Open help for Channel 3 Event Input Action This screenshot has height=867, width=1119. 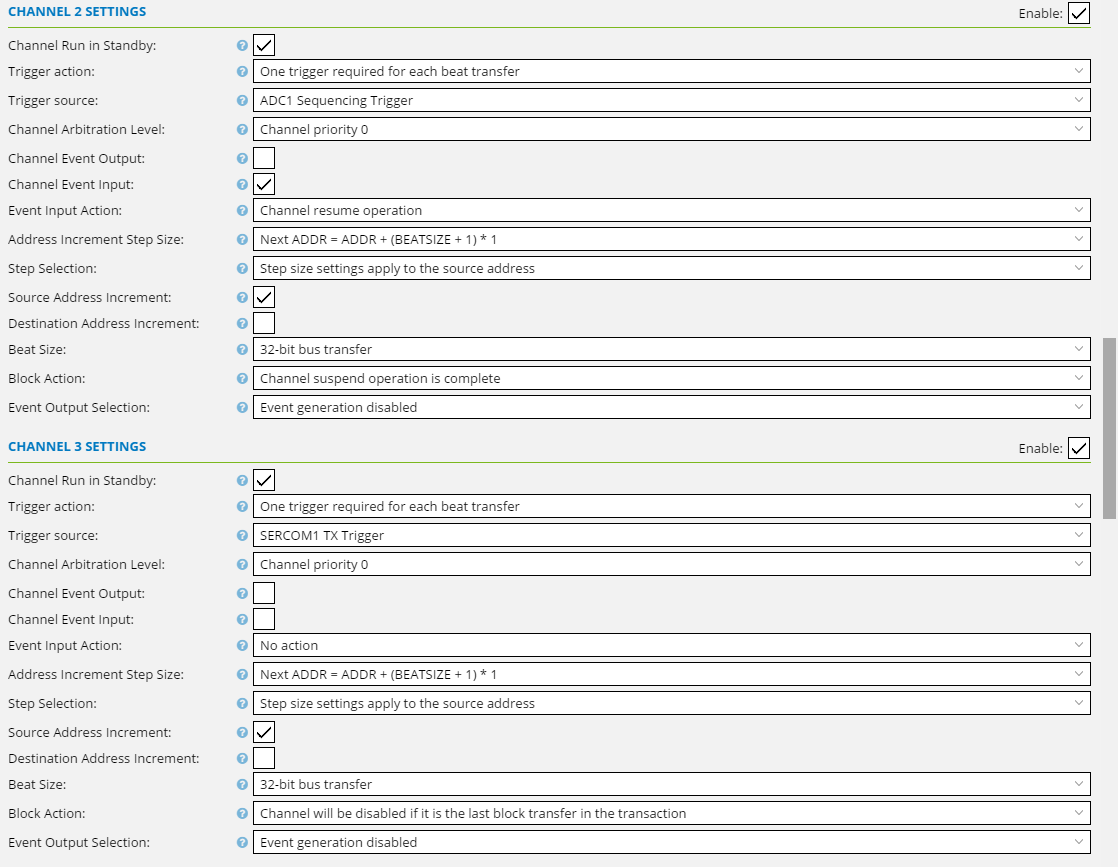coord(242,646)
